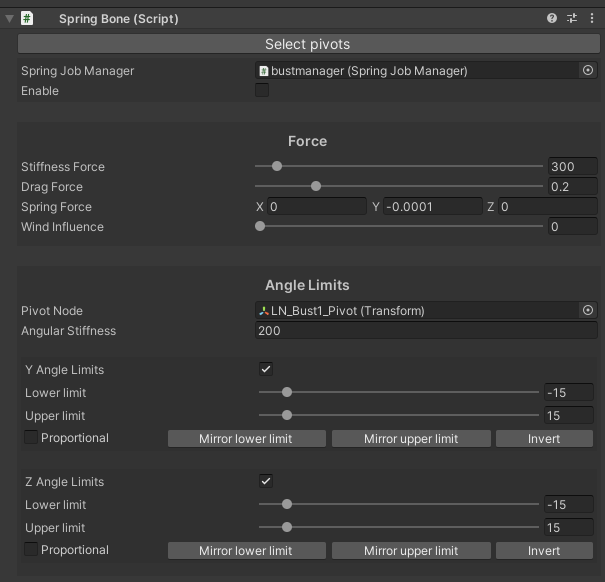Adjust the Wind Influence slider
605x582 pixels.
pyautogui.click(x=399, y=226)
